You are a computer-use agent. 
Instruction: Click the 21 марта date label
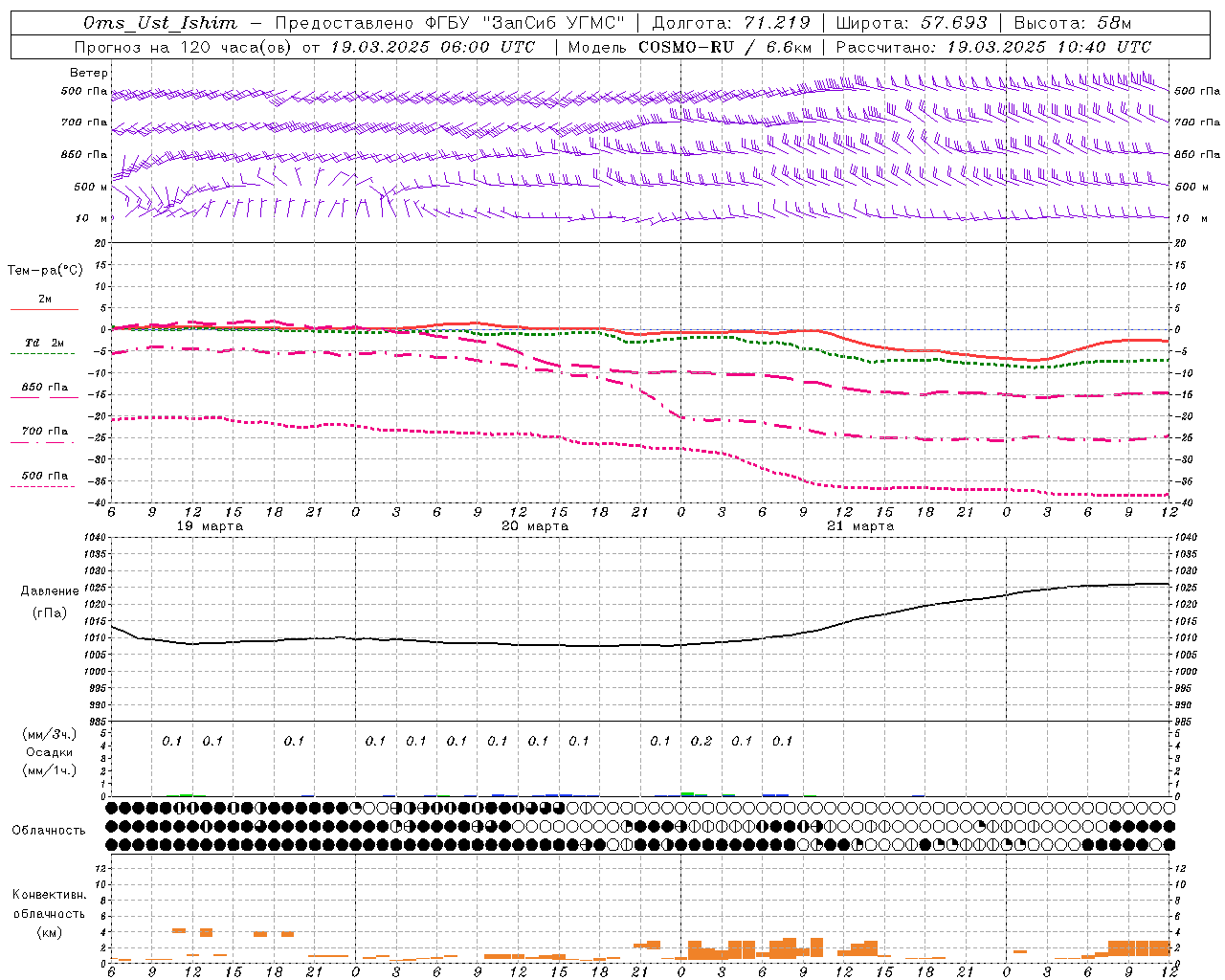pyautogui.click(x=860, y=526)
